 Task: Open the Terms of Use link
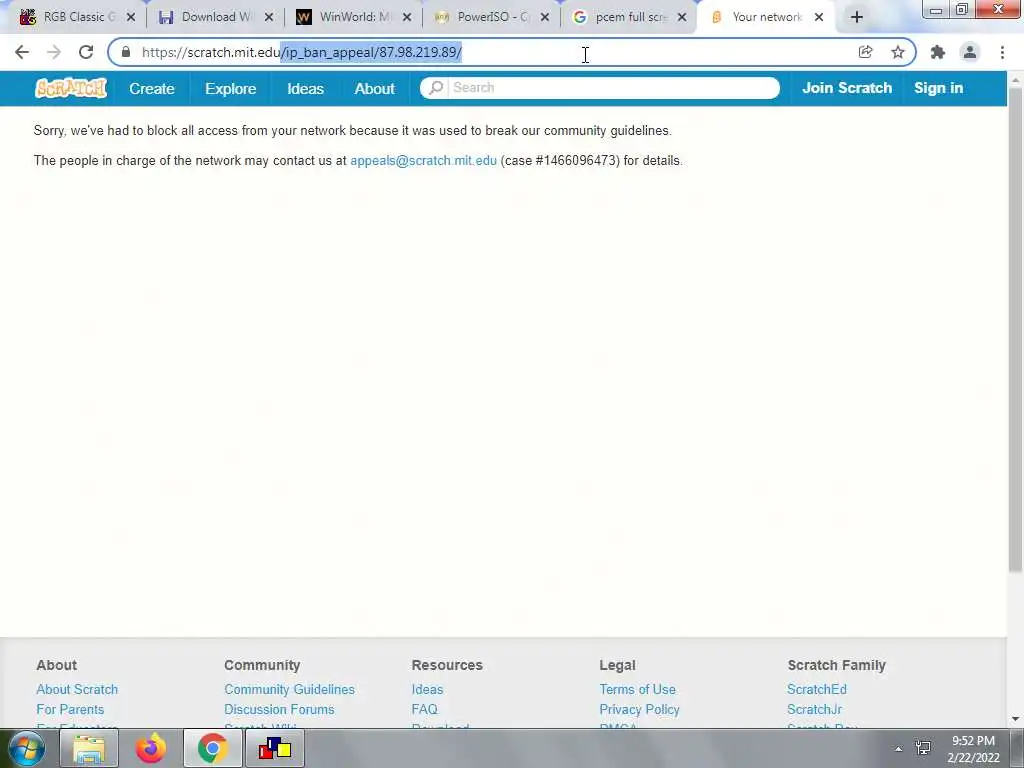[x=637, y=689]
